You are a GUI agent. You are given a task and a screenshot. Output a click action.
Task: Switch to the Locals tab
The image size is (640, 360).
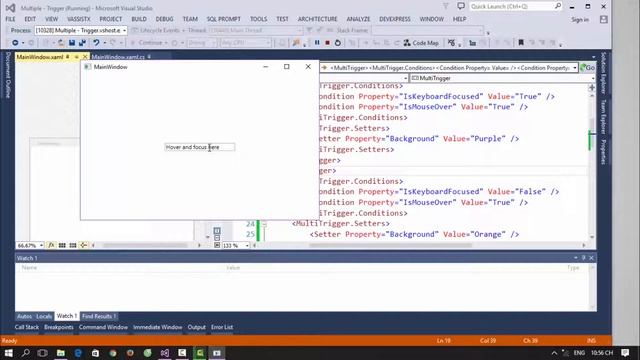pyautogui.click(x=44, y=316)
